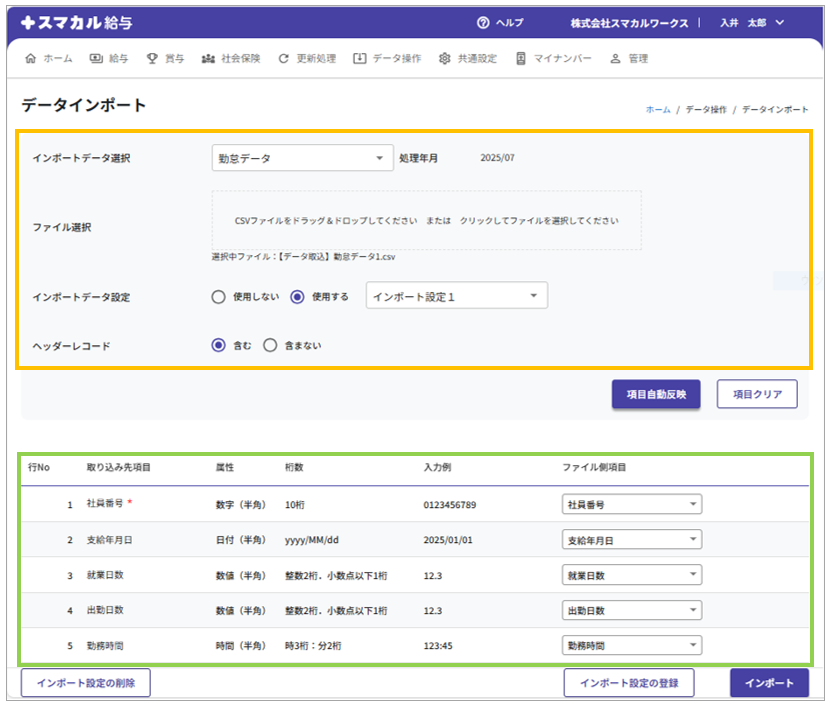Click the 給与 payroll icon in navigation
This screenshot has height=709, width=831.
96,59
